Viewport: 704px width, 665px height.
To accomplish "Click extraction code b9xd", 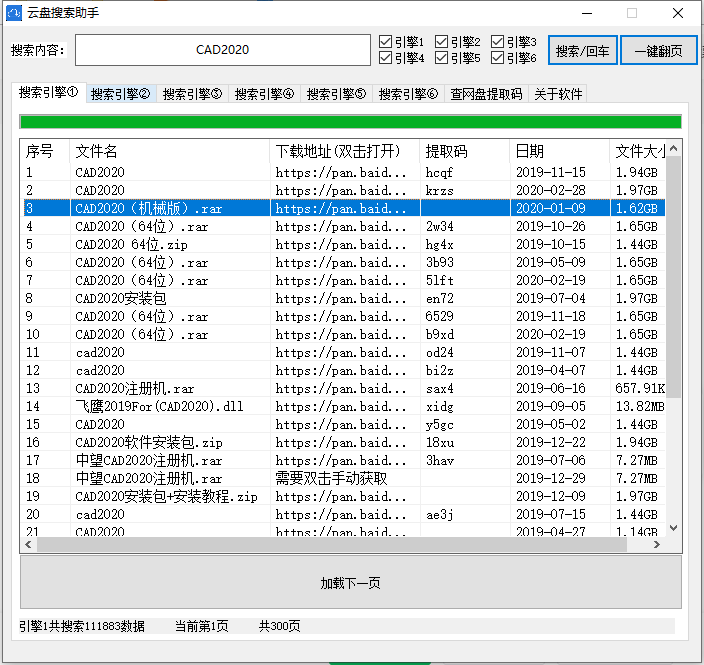I will click(x=440, y=335).
